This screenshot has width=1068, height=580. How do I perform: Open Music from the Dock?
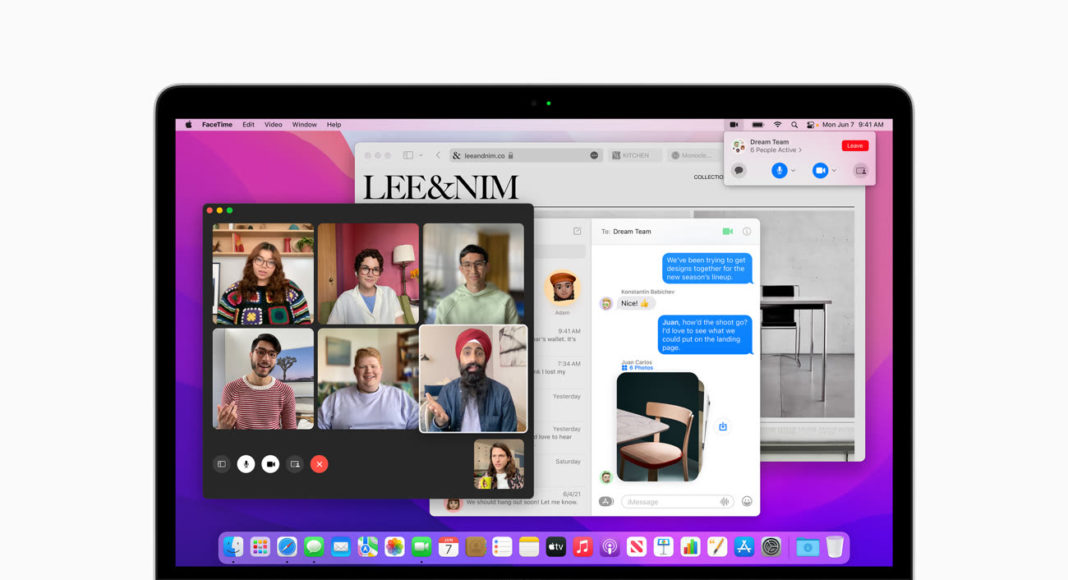click(x=582, y=547)
